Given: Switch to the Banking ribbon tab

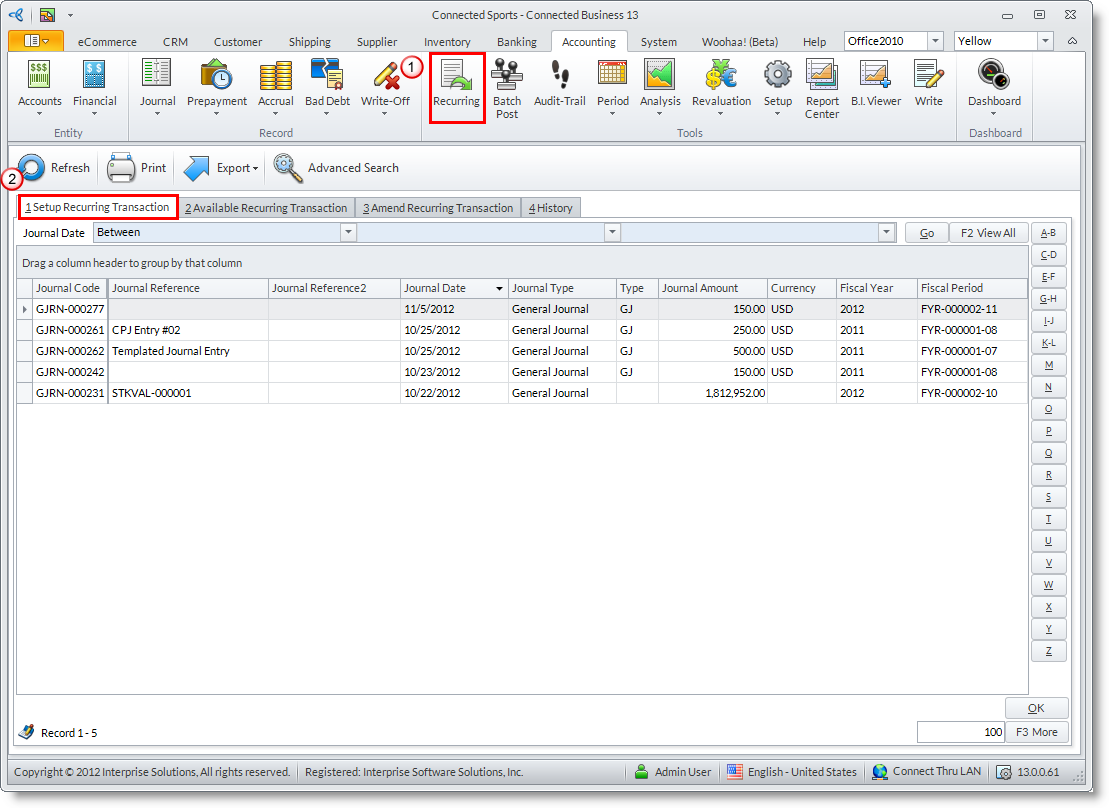Looking at the screenshot, I should (516, 42).
